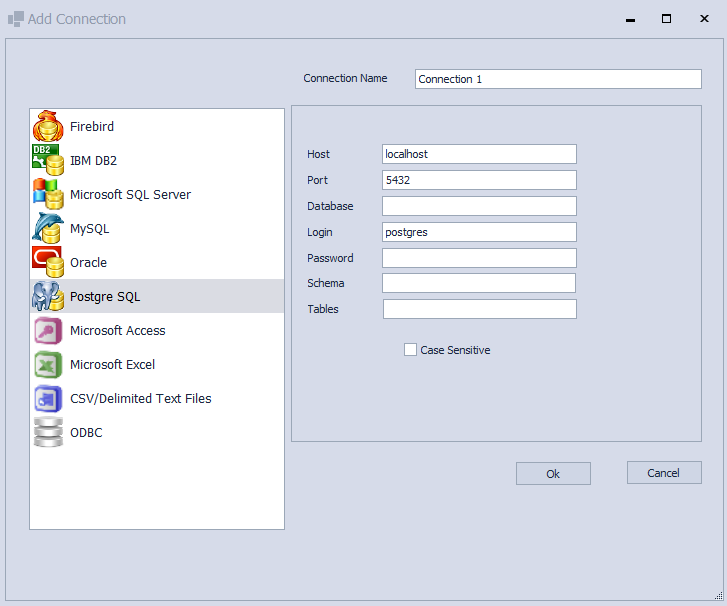The image size is (727, 606).
Task: Edit the Connection Name field
Action: [558, 79]
